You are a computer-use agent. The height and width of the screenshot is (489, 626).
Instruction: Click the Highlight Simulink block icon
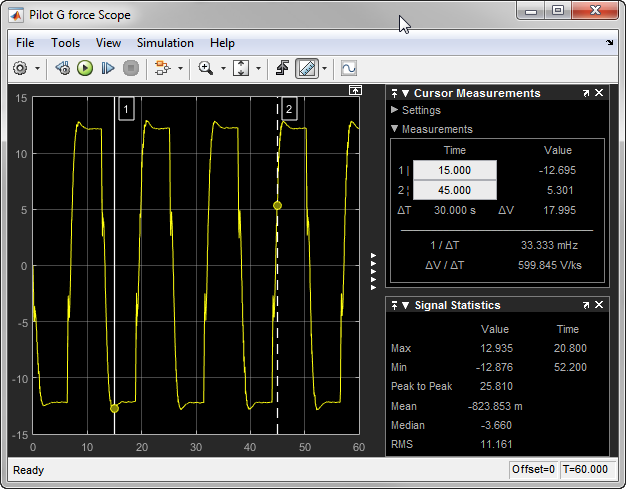pos(161,68)
